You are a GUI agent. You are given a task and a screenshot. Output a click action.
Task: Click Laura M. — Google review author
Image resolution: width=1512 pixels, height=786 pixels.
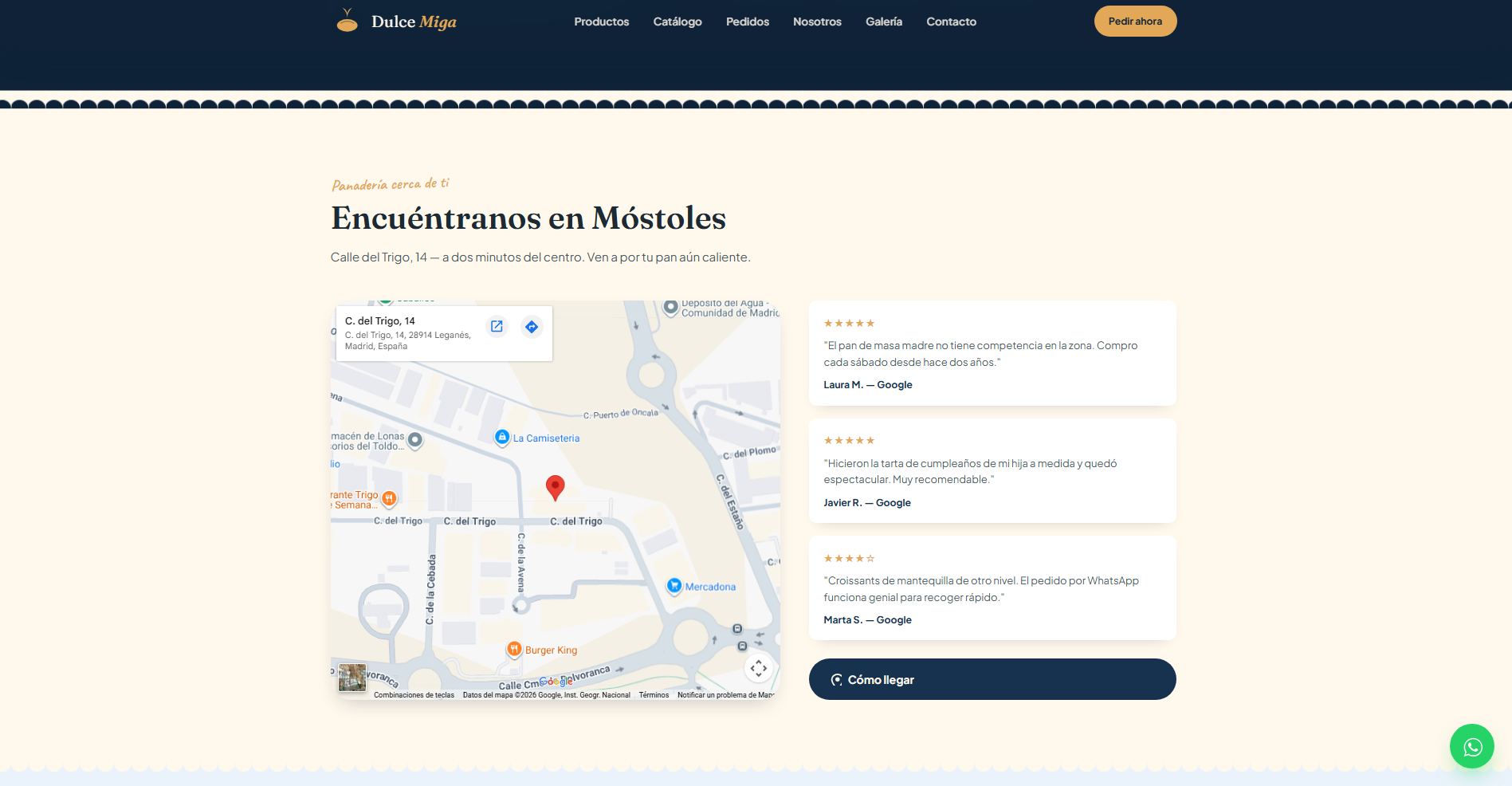click(x=868, y=384)
